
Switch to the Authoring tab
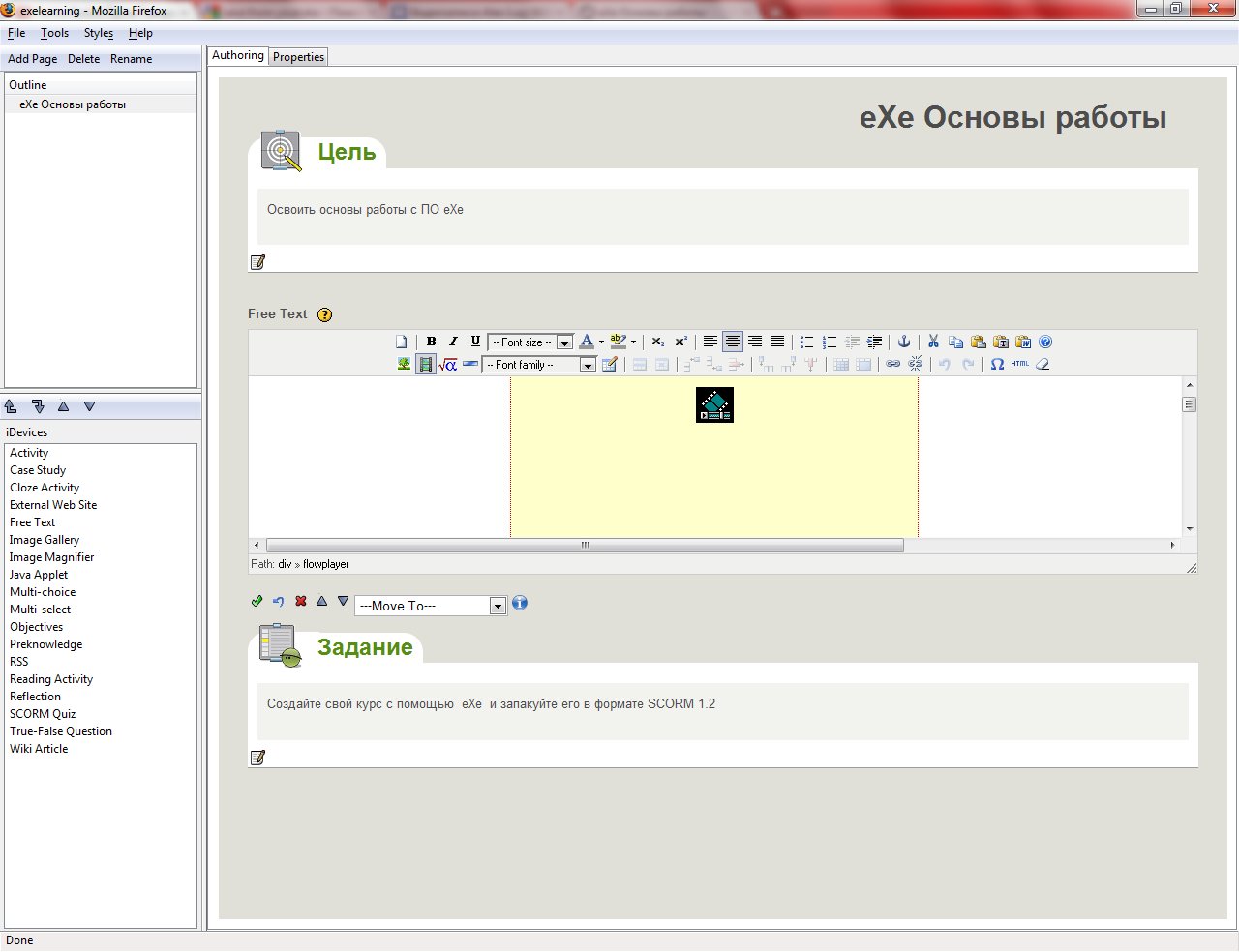coord(238,56)
